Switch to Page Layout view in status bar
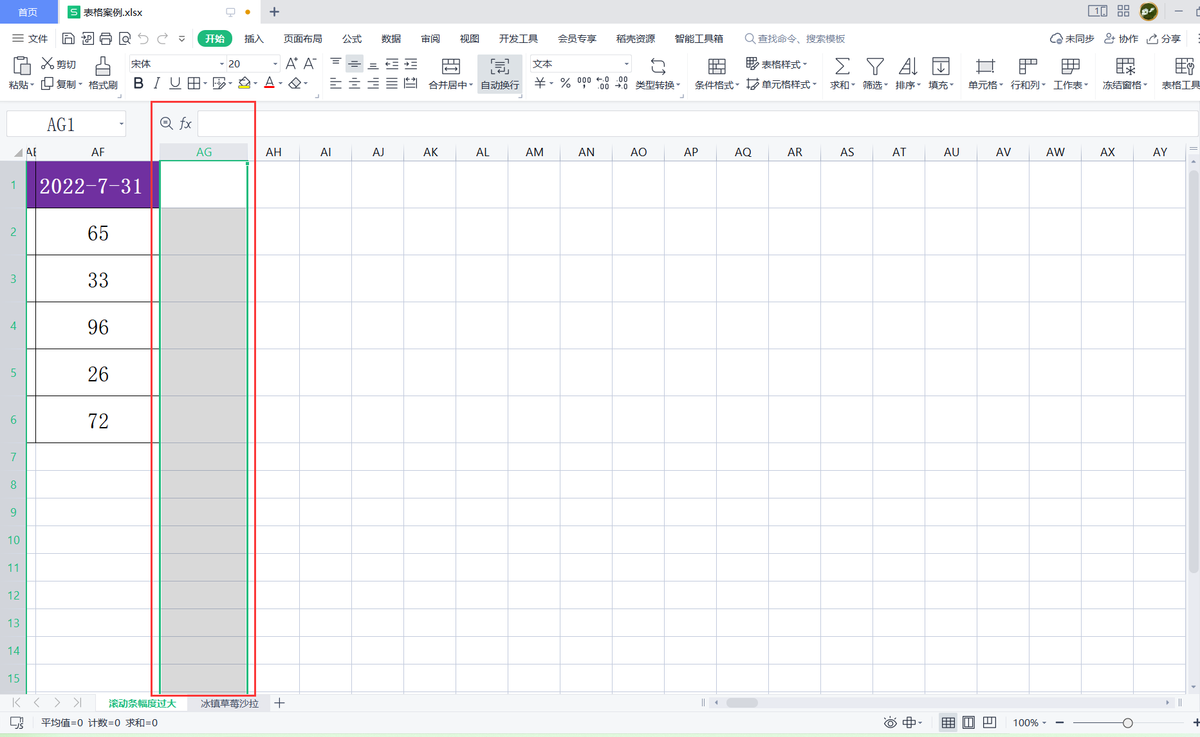 pyautogui.click(x=968, y=722)
